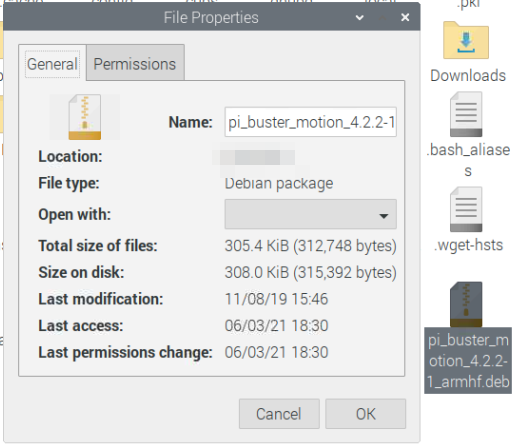Click the pi_buster_motion_4.2.2-1_armhf.deb file label
Screen dimensions: 518x447
(468, 361)
